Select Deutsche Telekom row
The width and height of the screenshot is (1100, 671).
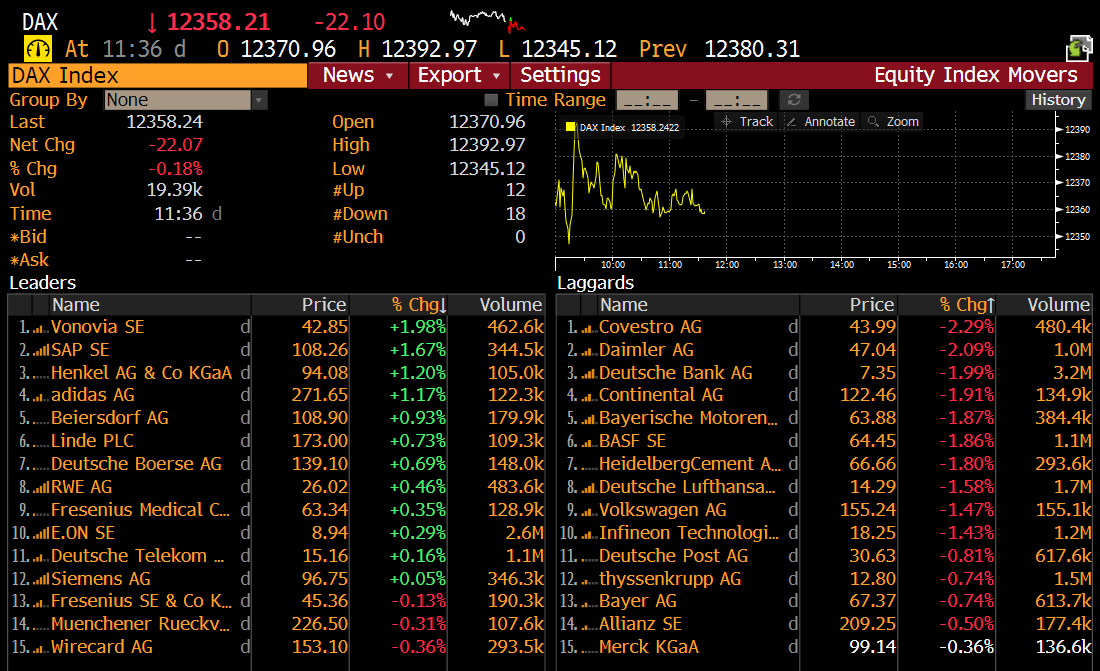coord(276,556)
